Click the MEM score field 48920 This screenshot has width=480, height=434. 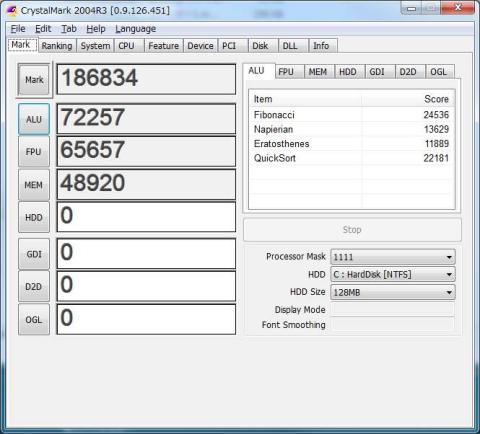click(146, 184)
